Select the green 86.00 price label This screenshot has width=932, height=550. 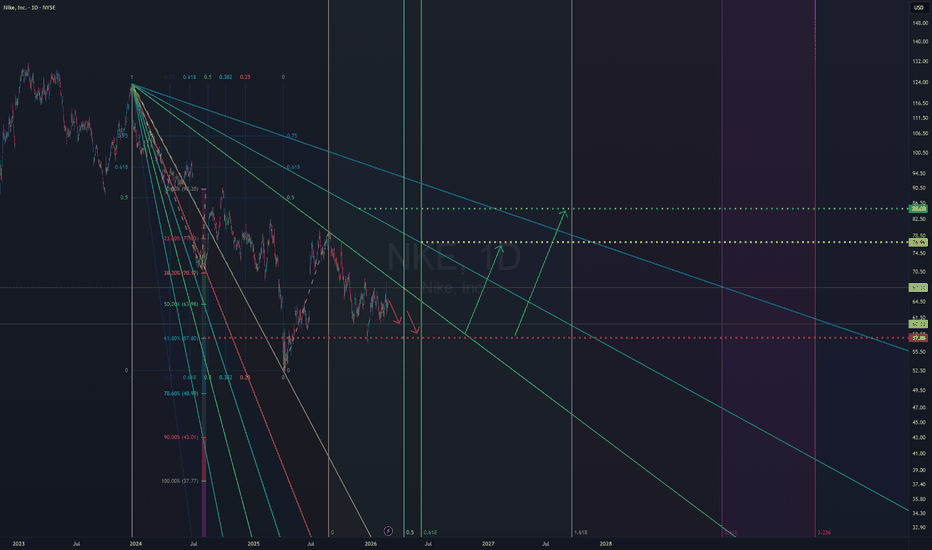[x=918, y=208]
